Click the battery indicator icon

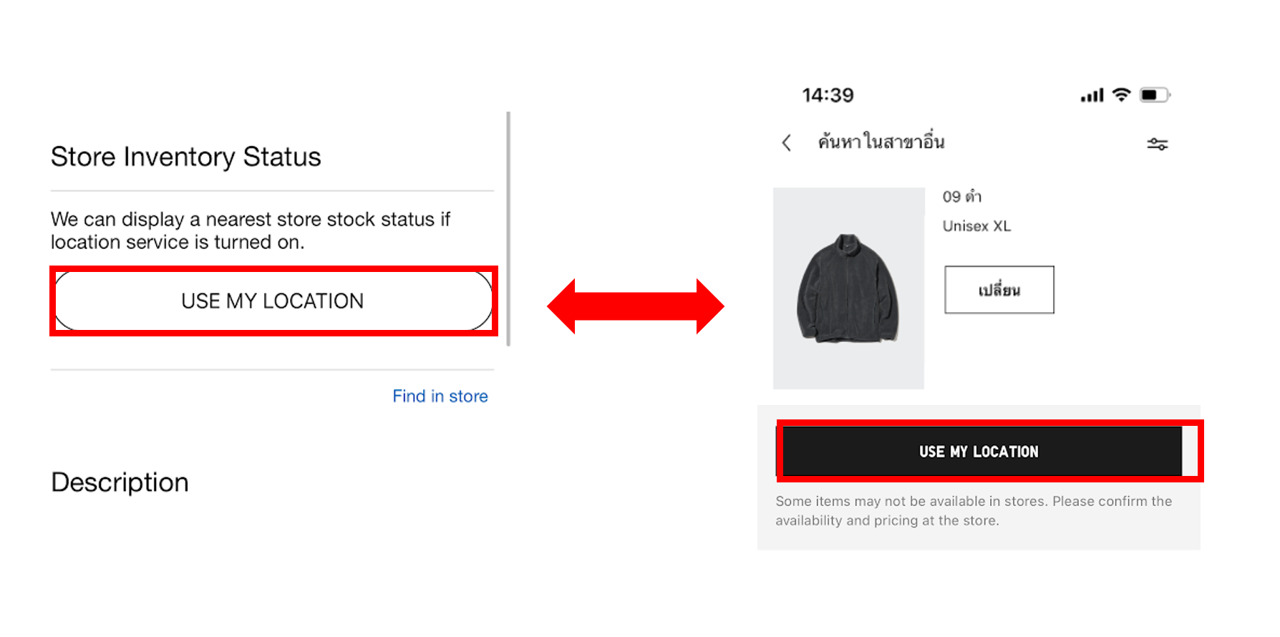(x=1154, y=95)
